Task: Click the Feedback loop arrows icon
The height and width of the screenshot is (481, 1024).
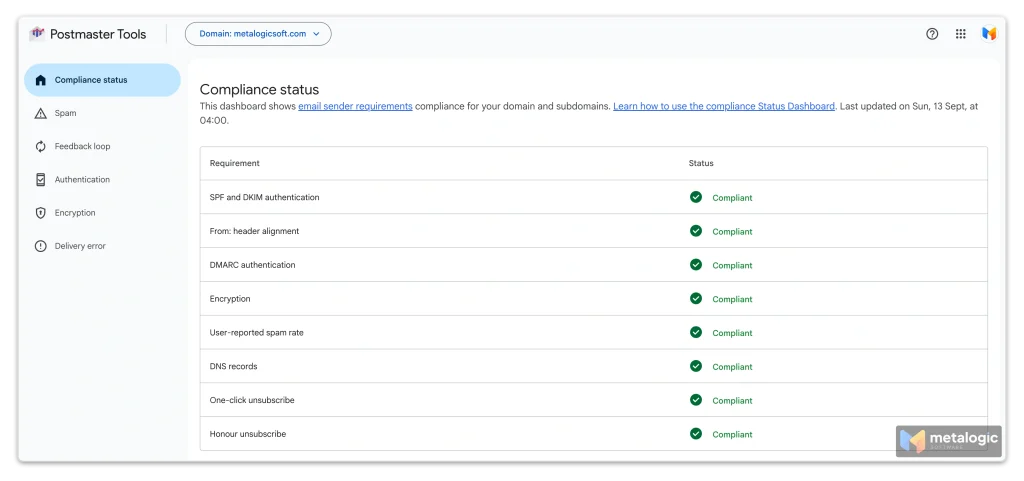Action: coord(40,147)
